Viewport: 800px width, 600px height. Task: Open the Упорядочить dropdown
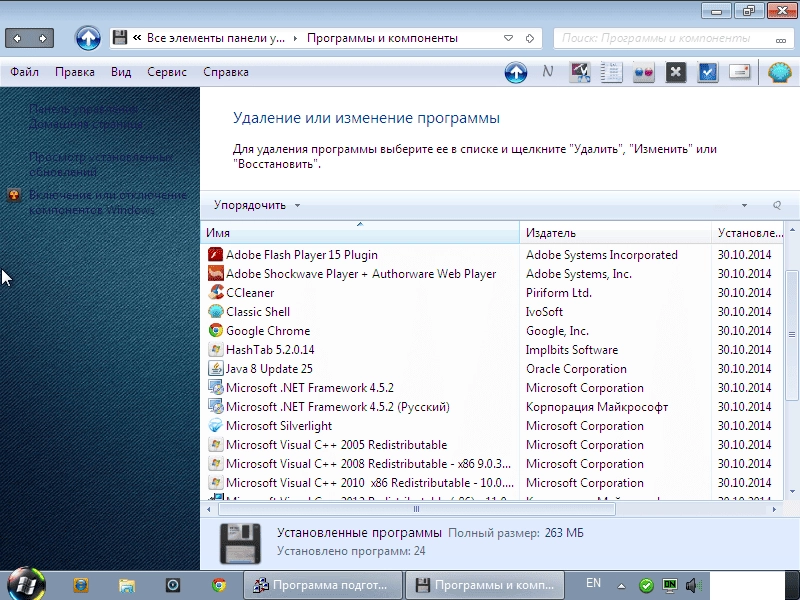pos(257,205)
